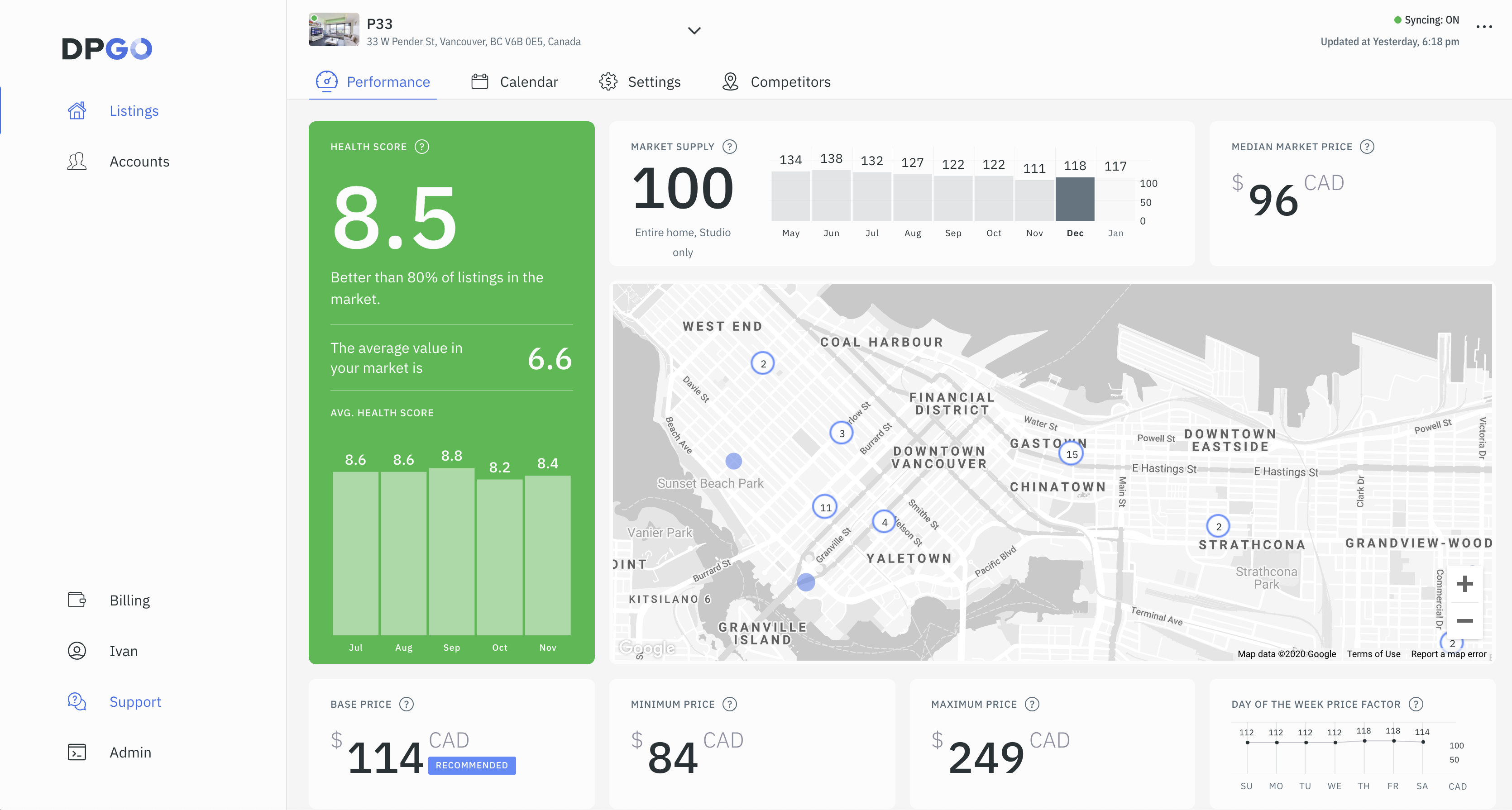Click the Billing wallet icon
Viewport: 1512px width, 810px height.
pos(77,600)
